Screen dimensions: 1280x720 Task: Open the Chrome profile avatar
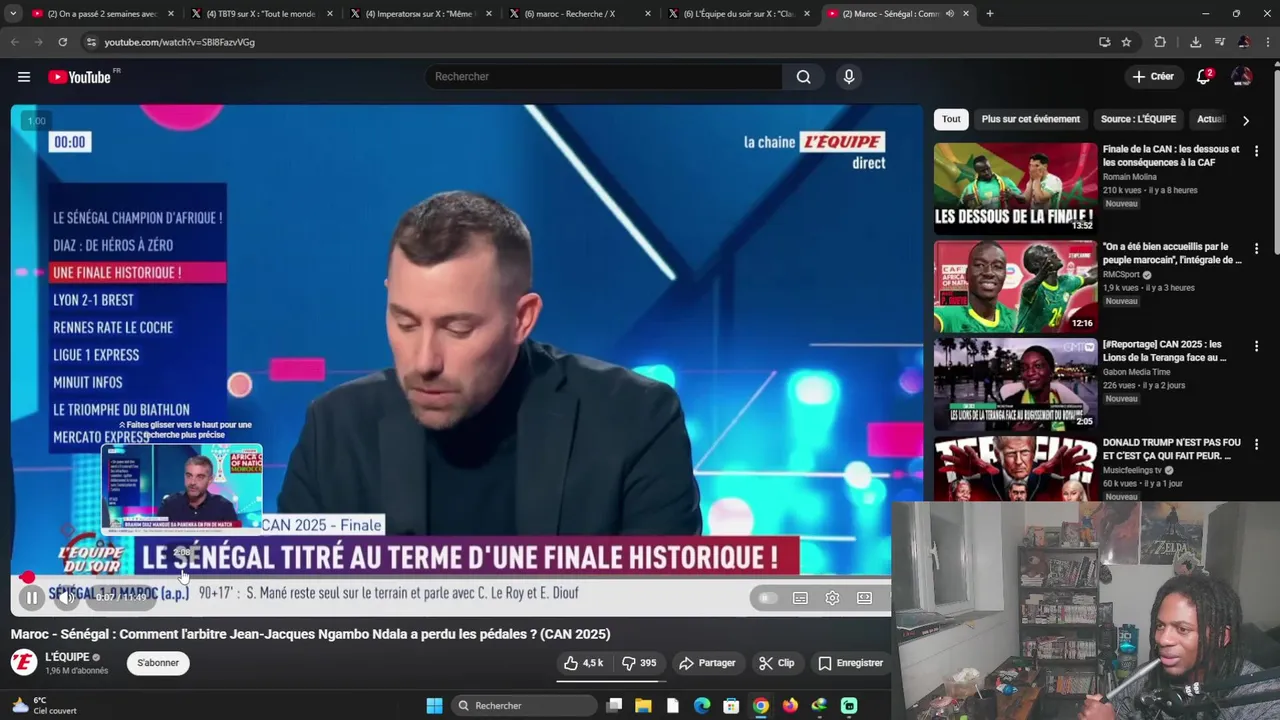coord(1243,42)
